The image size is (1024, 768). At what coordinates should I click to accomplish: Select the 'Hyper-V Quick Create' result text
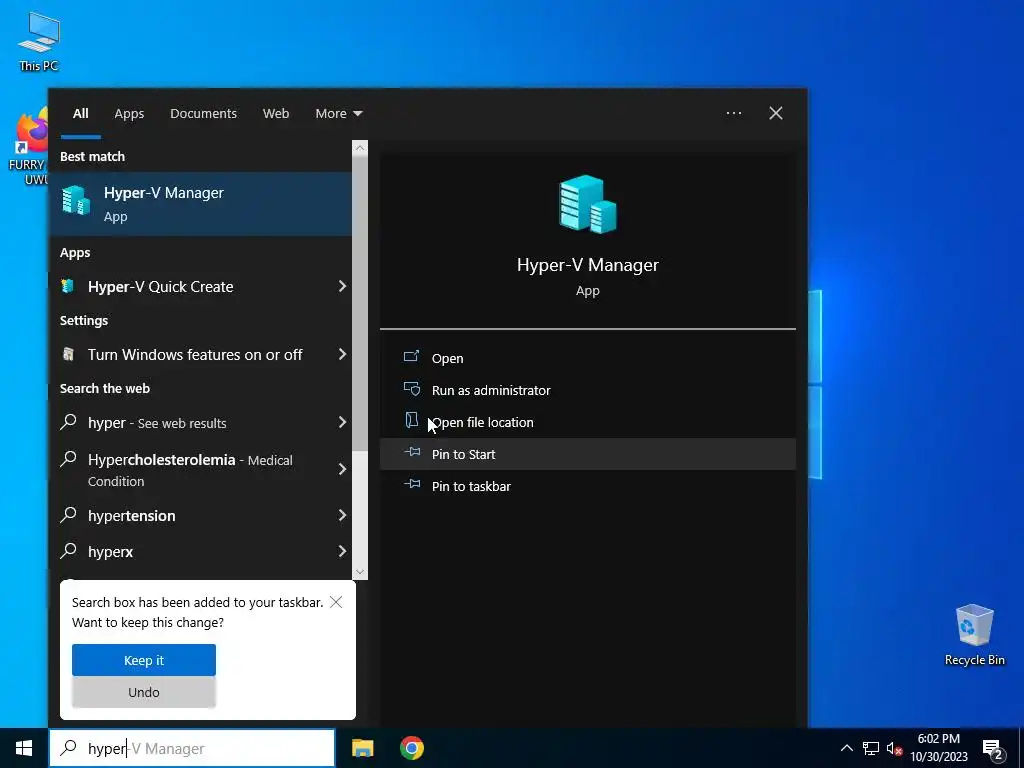tap(161, 286)
